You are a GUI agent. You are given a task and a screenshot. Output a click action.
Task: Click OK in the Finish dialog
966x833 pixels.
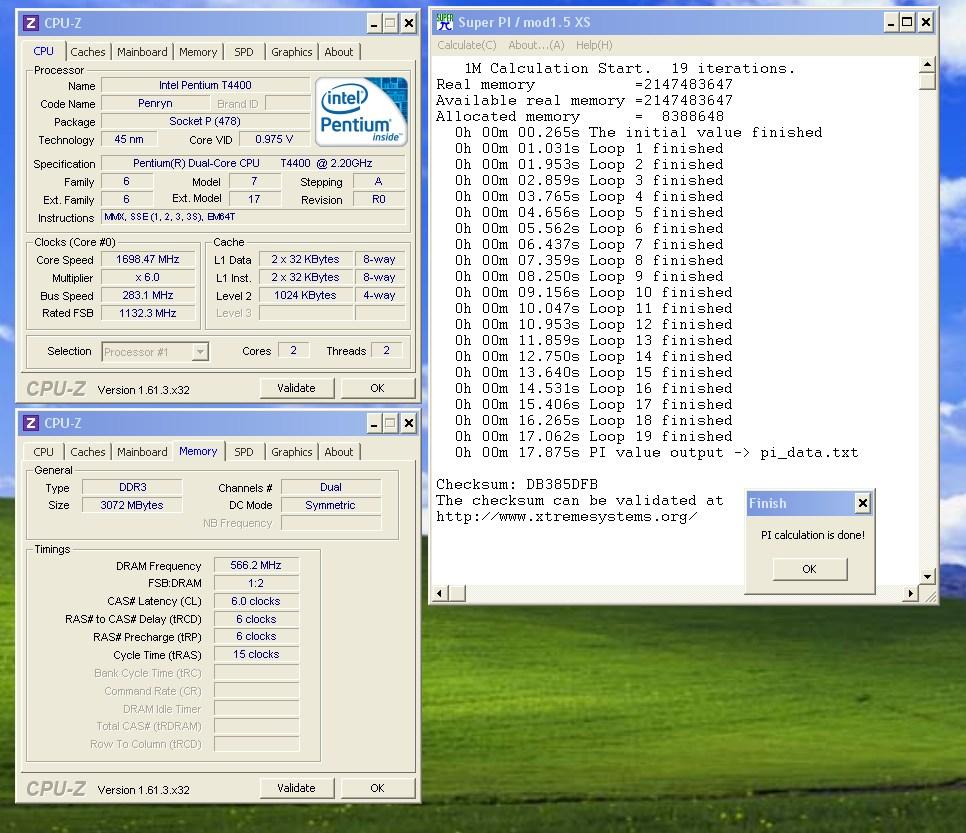click(810, 569)
